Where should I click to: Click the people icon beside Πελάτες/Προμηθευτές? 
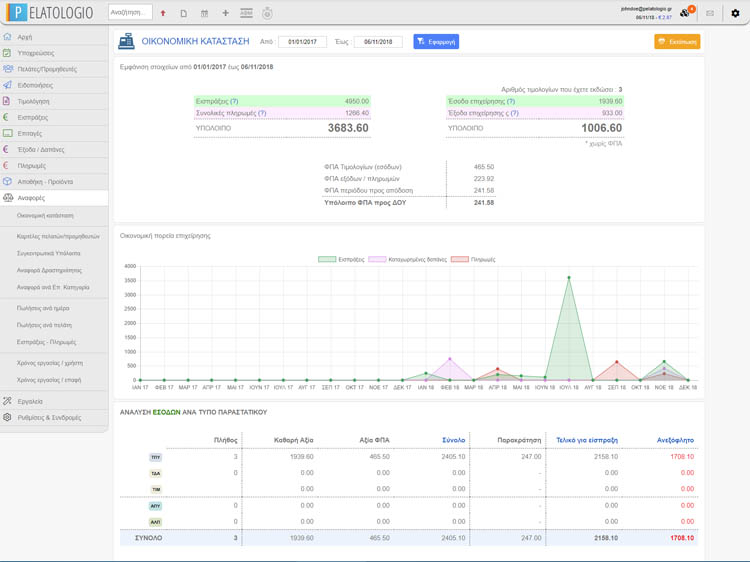click(x=8, y=69)
